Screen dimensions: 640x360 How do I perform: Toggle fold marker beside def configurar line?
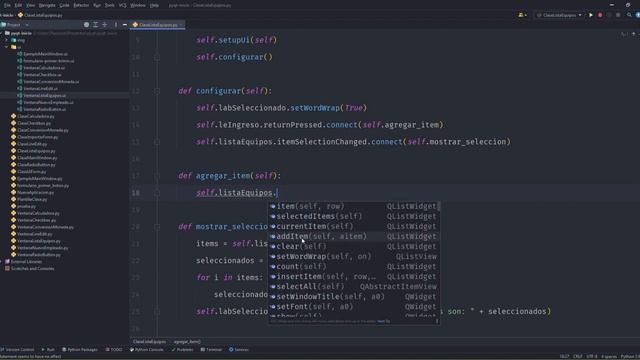(x=157, y=91)
